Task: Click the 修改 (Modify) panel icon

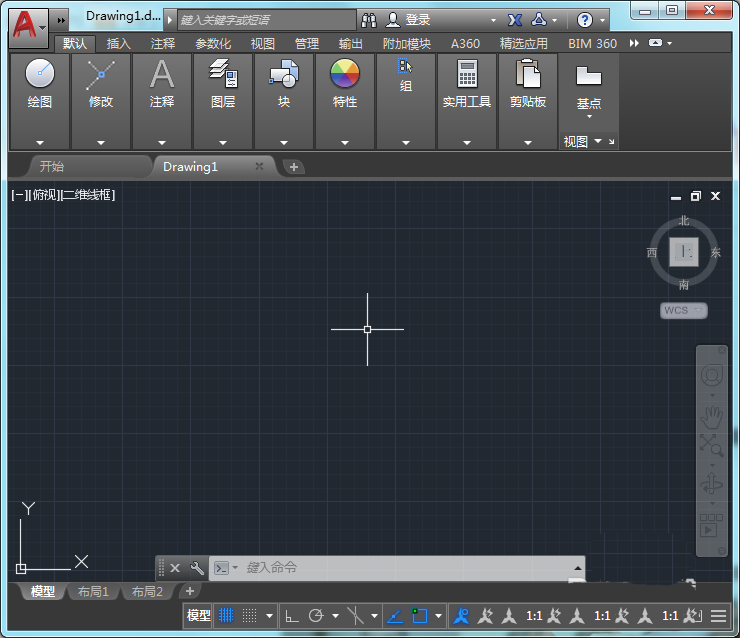Action: point(101,74)
